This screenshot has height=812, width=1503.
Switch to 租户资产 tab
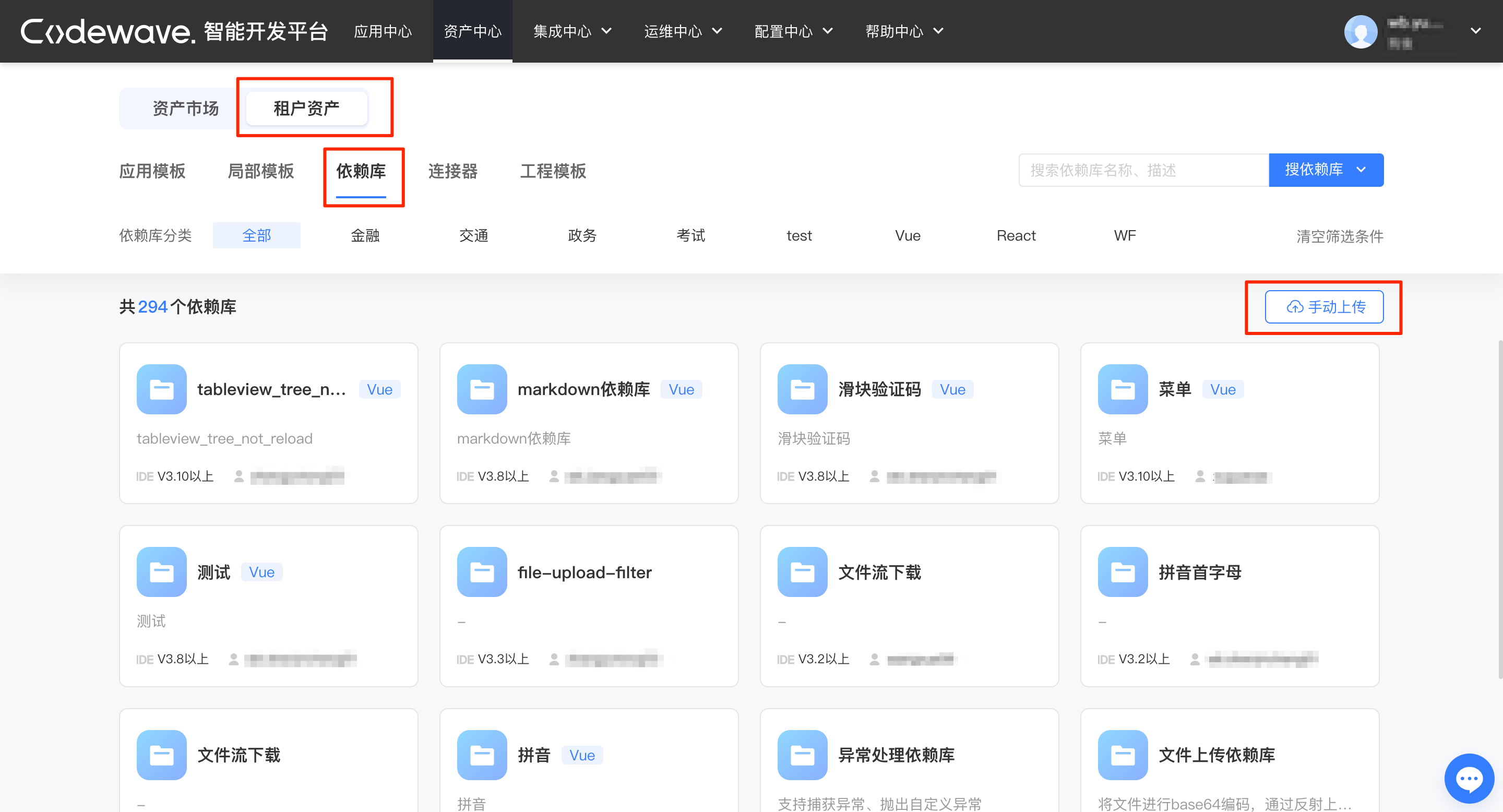307,108
